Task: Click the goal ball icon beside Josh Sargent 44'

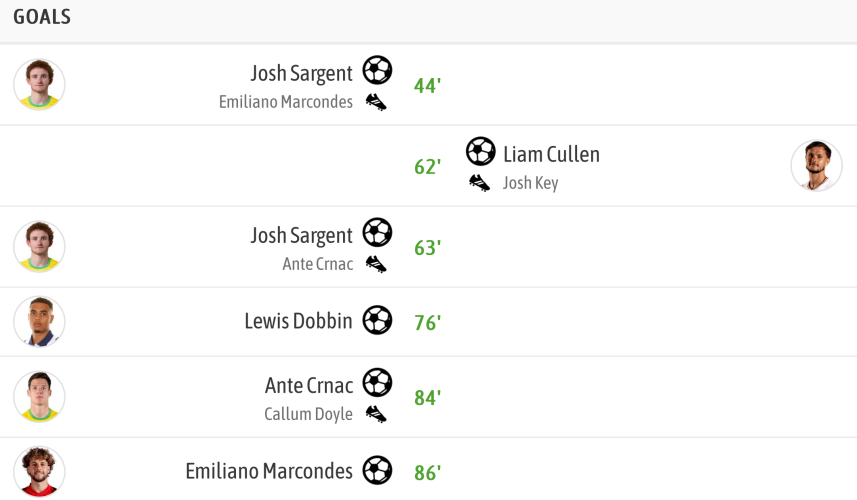Action: [x=377, y=70]
